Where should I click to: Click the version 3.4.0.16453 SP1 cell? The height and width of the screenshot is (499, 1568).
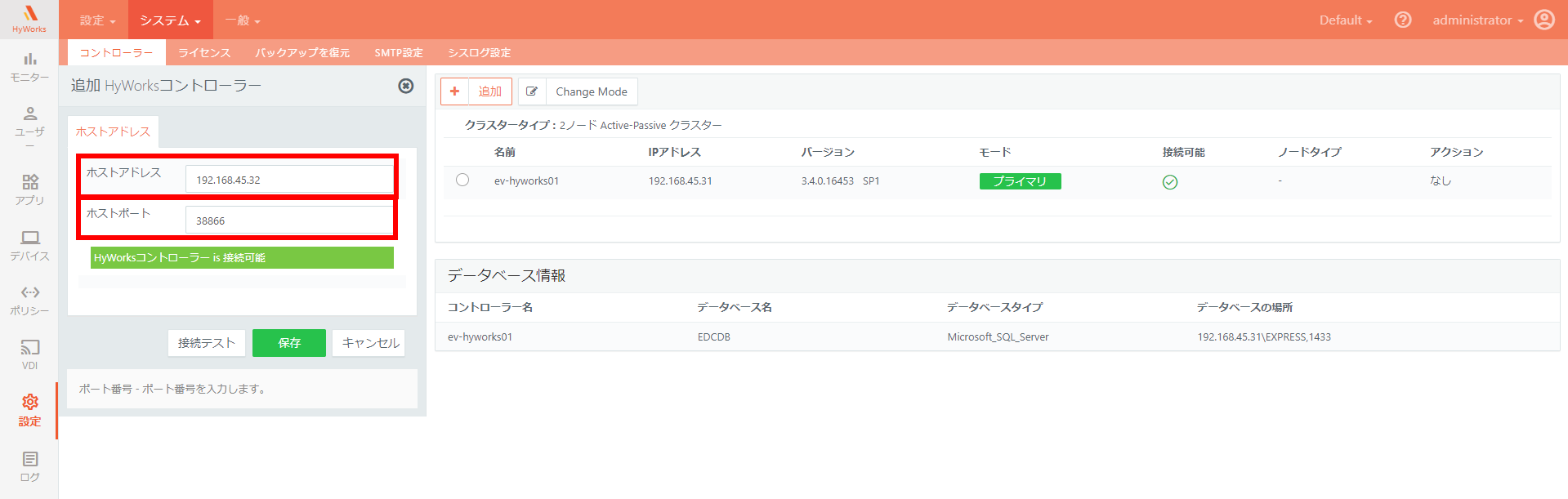(x=840, y=180)
